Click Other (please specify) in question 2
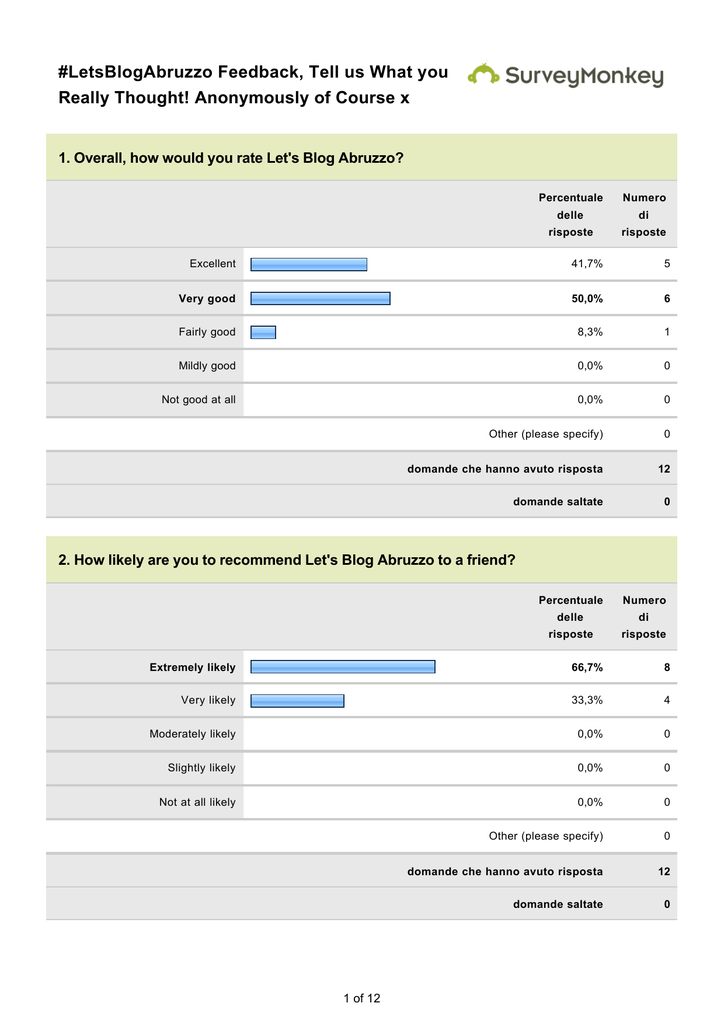 (546, 836)
